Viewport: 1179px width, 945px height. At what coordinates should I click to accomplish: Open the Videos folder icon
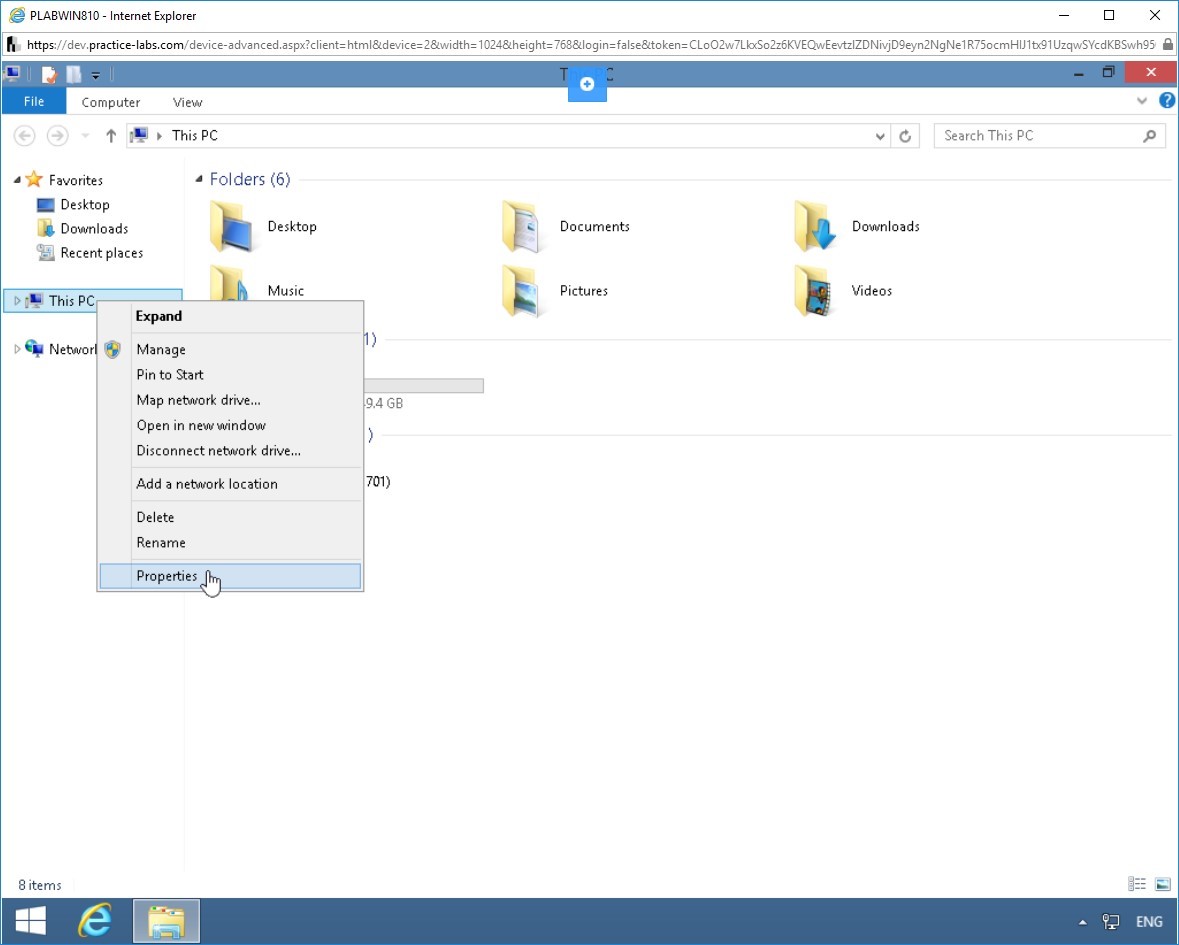coord(814,291)
